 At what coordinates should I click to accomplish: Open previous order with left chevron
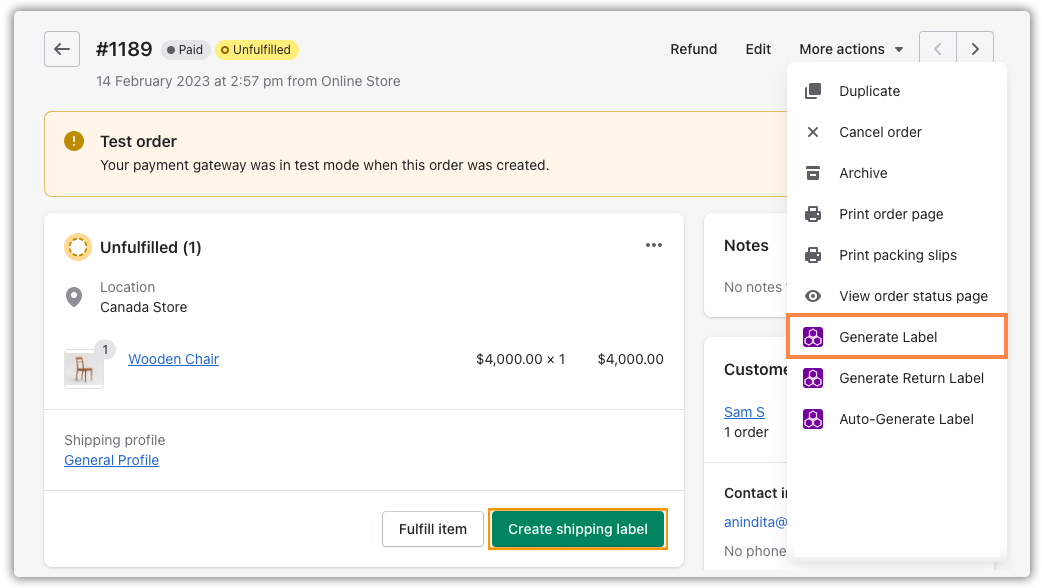[x=938, y=49]
